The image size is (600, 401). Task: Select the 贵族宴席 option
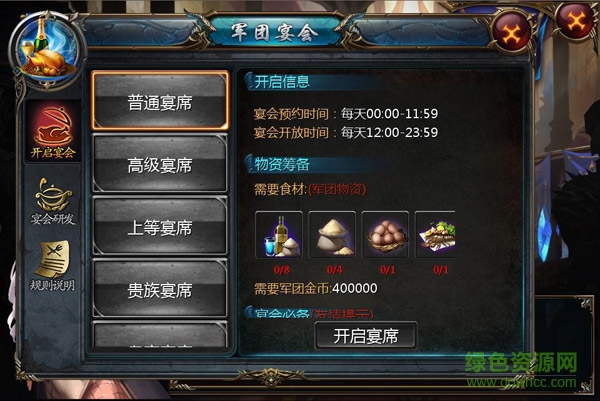tap(160, 289)
